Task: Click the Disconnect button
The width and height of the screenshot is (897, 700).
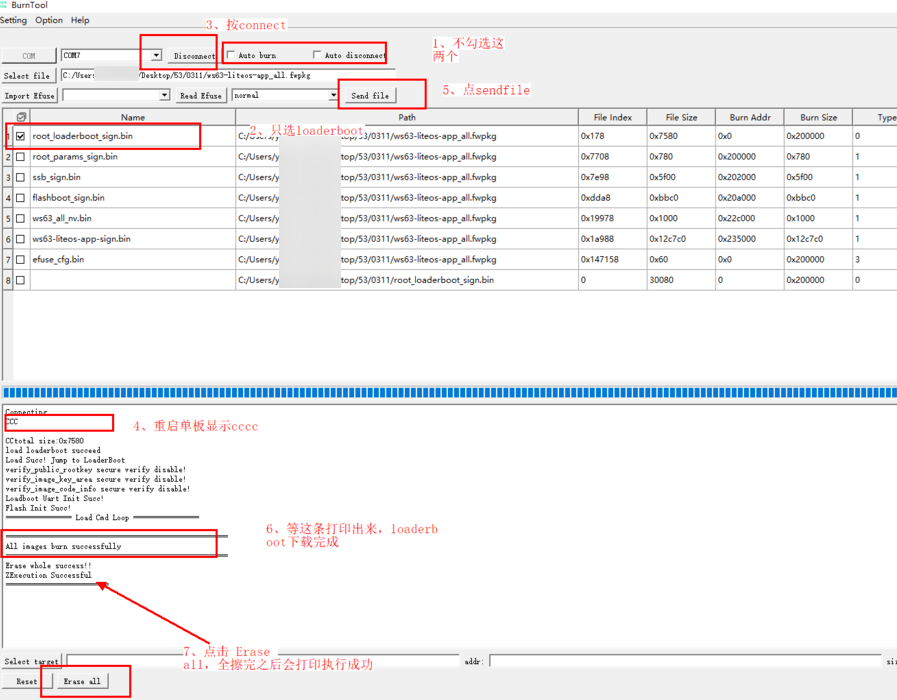Action: 194,56
